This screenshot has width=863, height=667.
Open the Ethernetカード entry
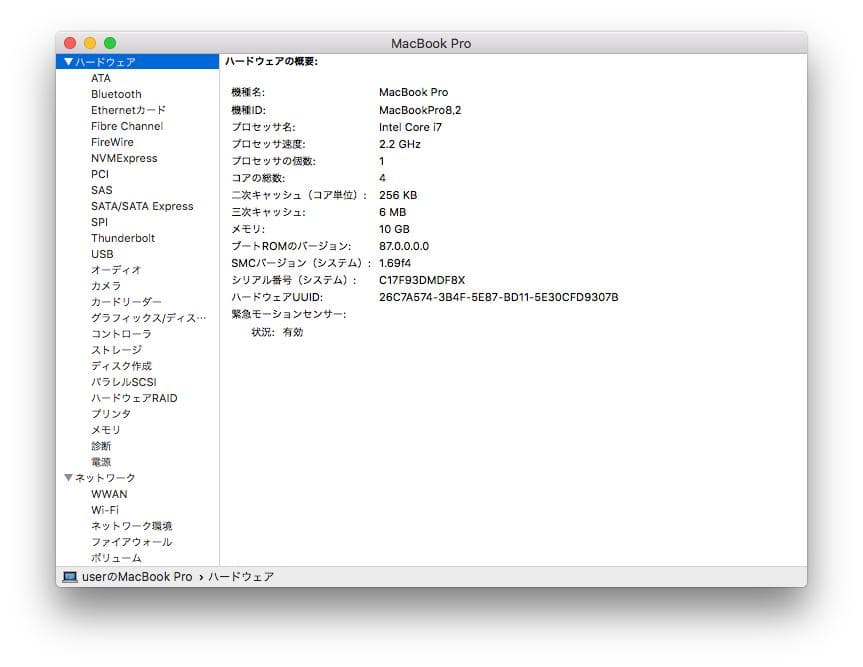click(128, 110)
